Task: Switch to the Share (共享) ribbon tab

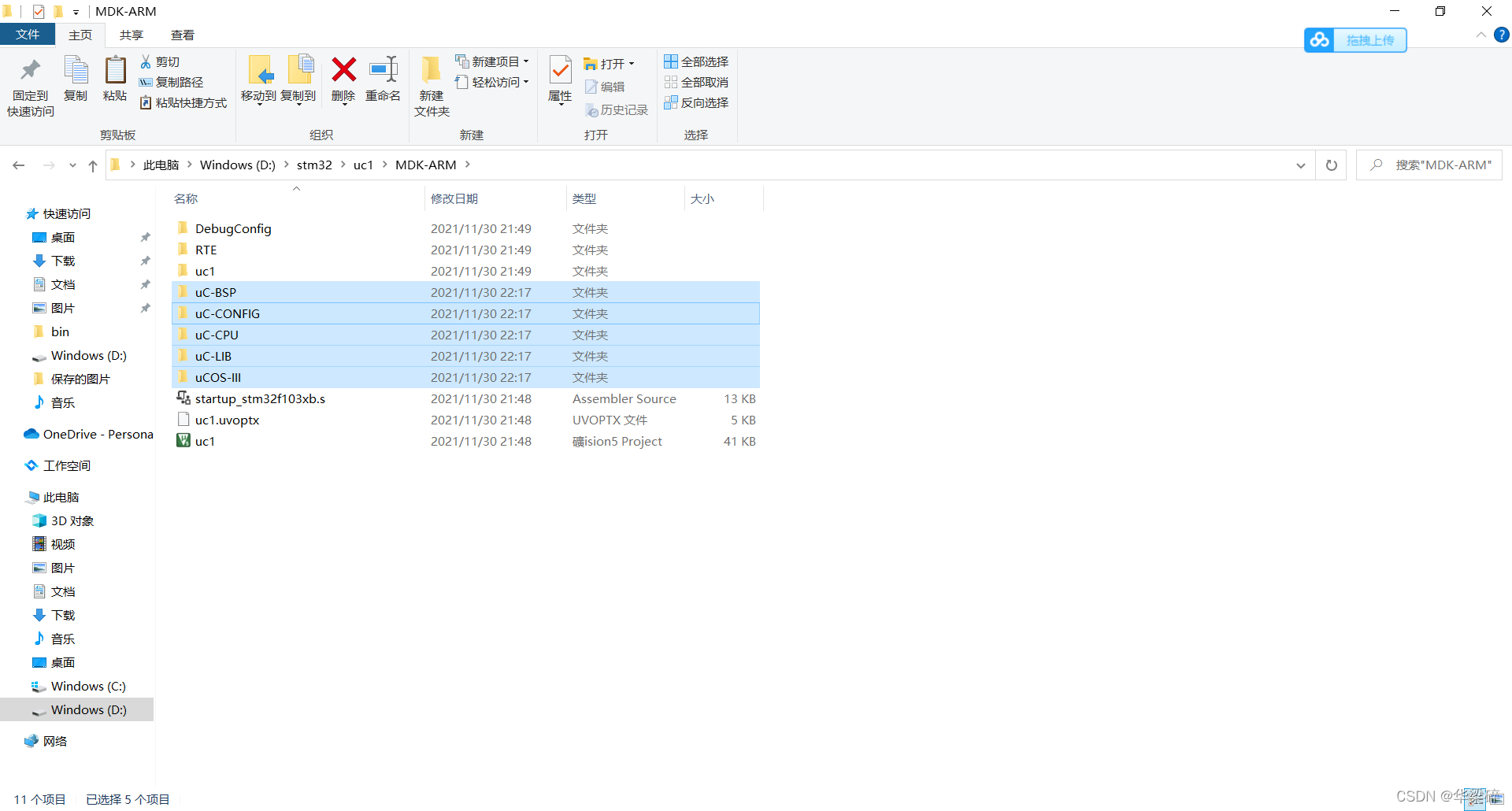Action: [132, 35]
